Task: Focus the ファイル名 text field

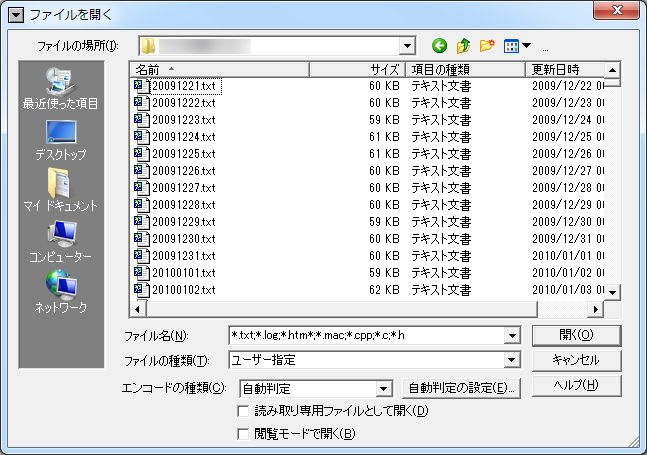Action: [x=366, y=336]
